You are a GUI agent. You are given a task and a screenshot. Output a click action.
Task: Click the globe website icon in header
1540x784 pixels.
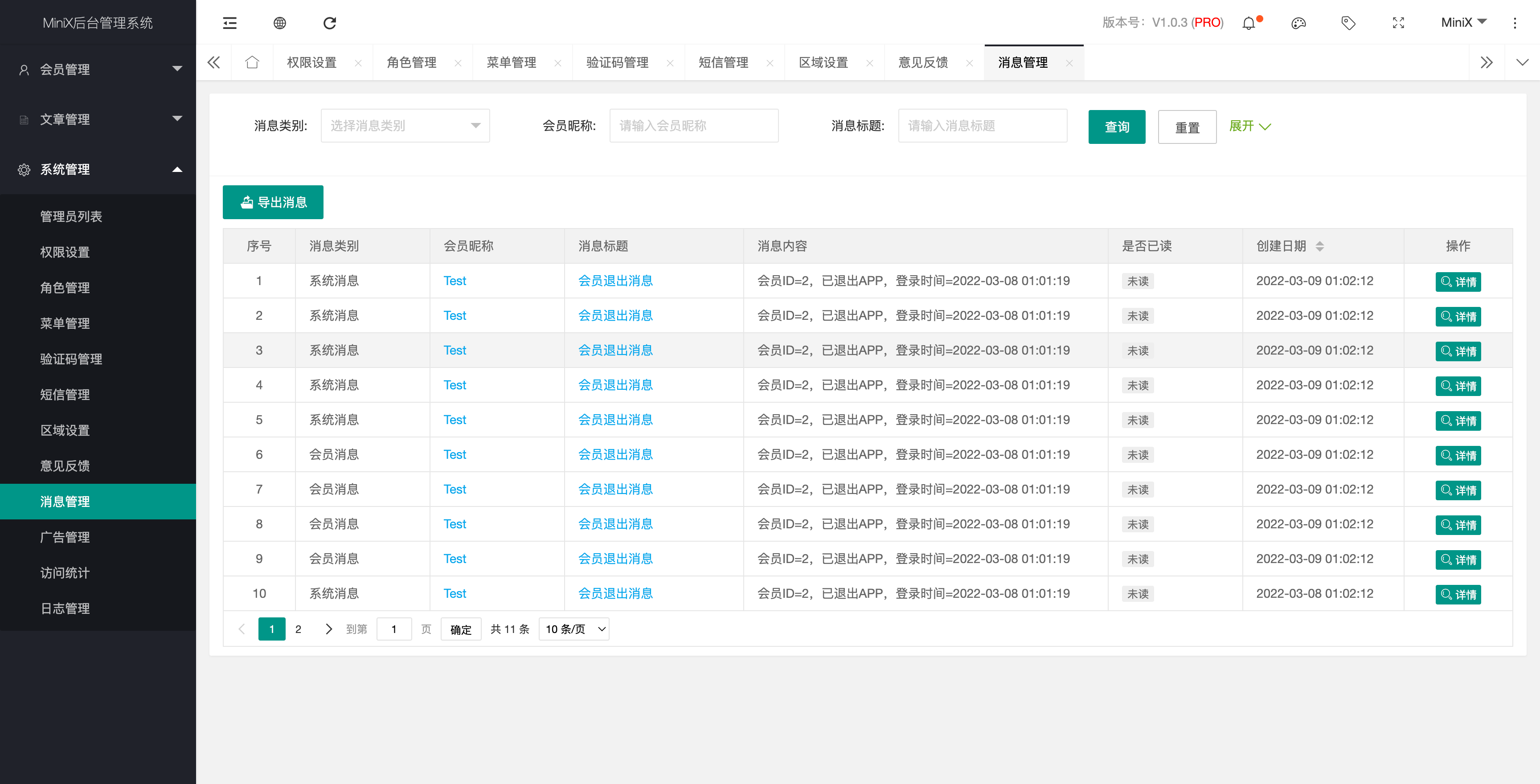(280, 23)
